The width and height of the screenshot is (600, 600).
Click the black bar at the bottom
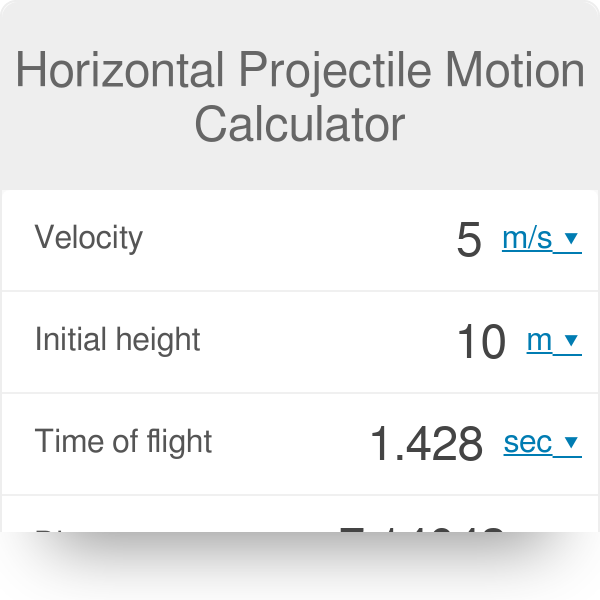point(300,566)
